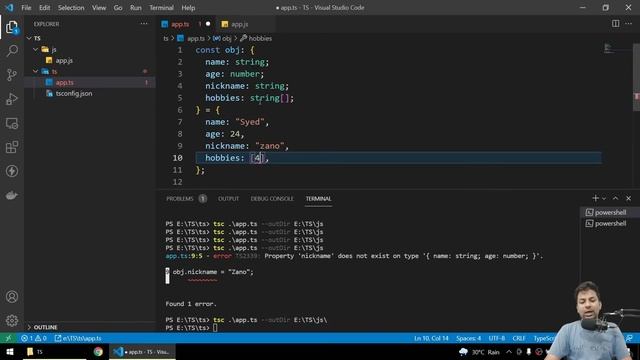Open the Thunder Client lightning icon

pos(12,171)
